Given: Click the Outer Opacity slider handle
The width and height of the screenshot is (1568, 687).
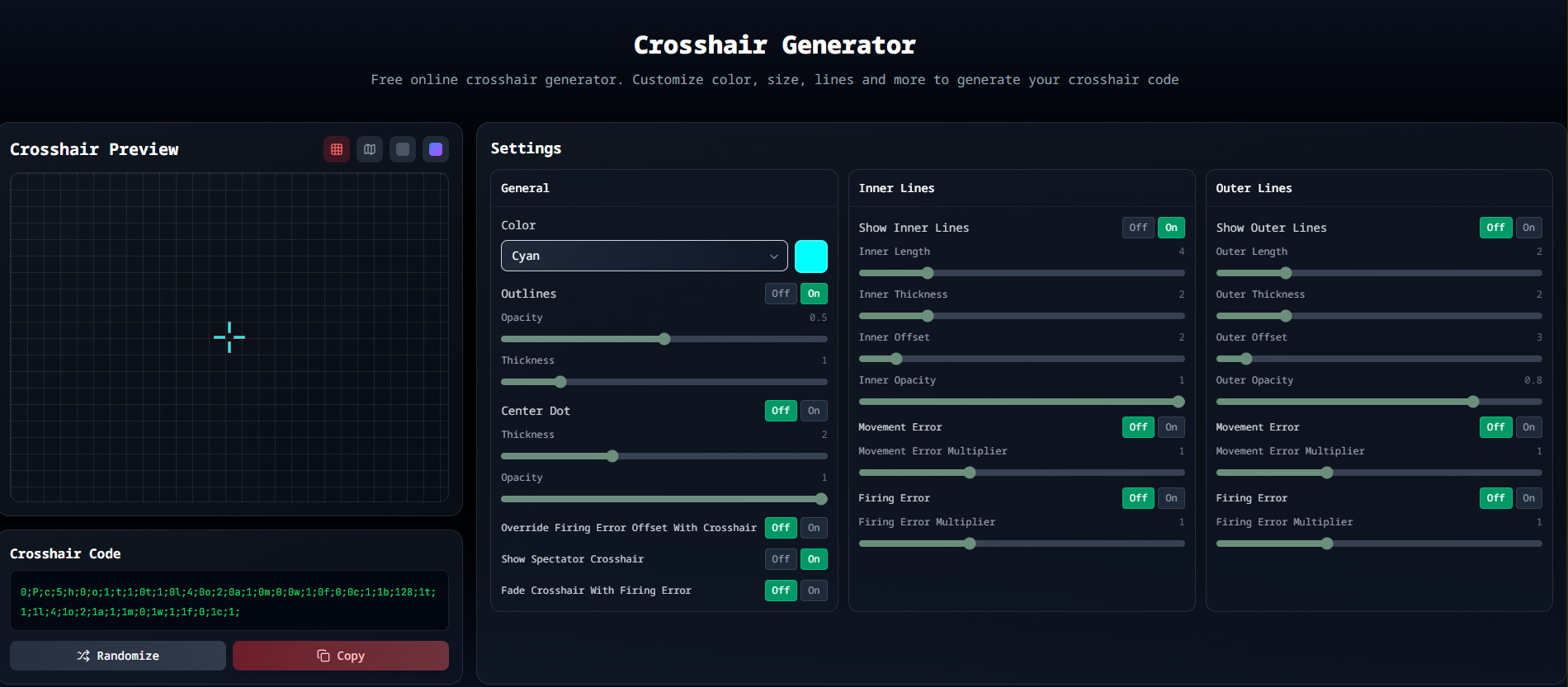Looking at the screenshot, I should [1473, 402].
